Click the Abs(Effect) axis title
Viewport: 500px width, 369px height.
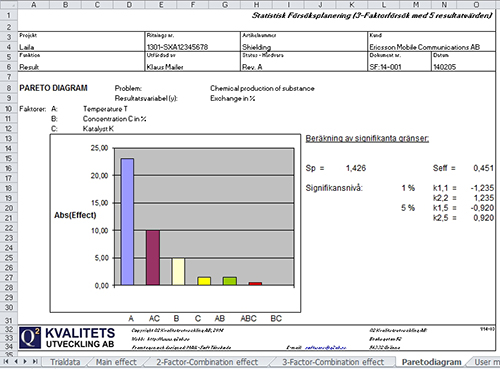75,215
